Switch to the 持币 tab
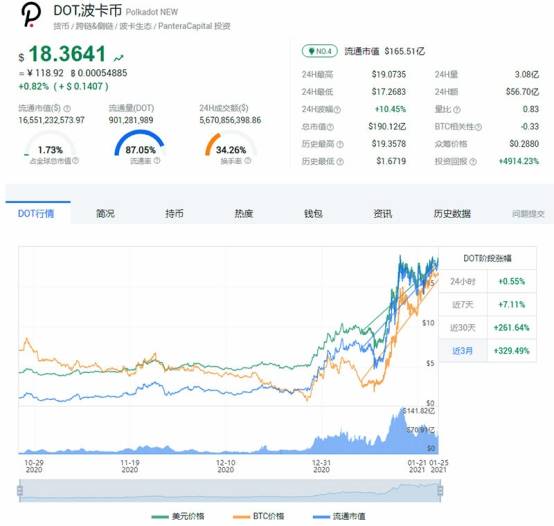The width and height of the screenshot is (554, 526). (x=175, y=213)
